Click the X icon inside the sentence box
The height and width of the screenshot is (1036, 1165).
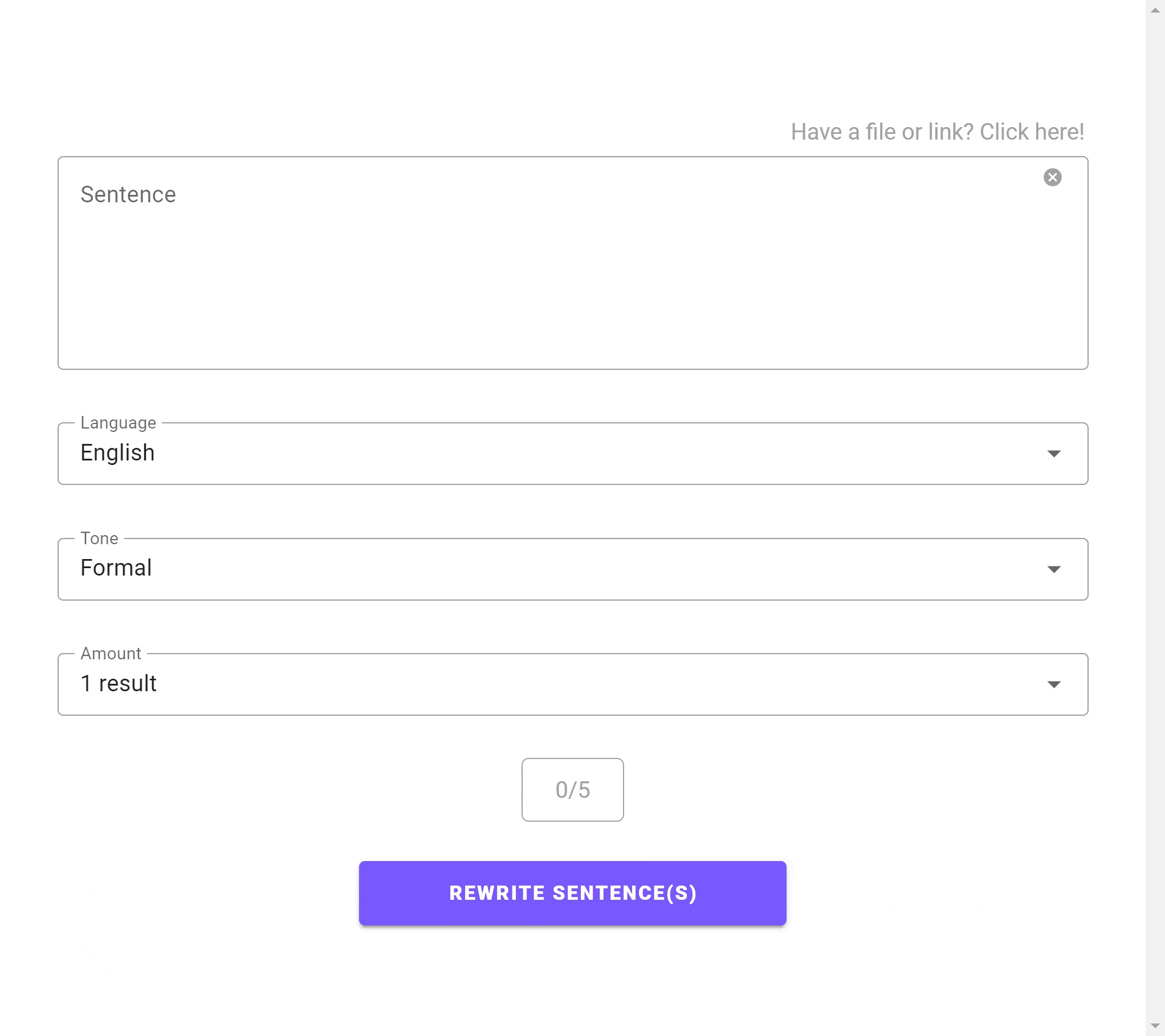(1053, 177)
